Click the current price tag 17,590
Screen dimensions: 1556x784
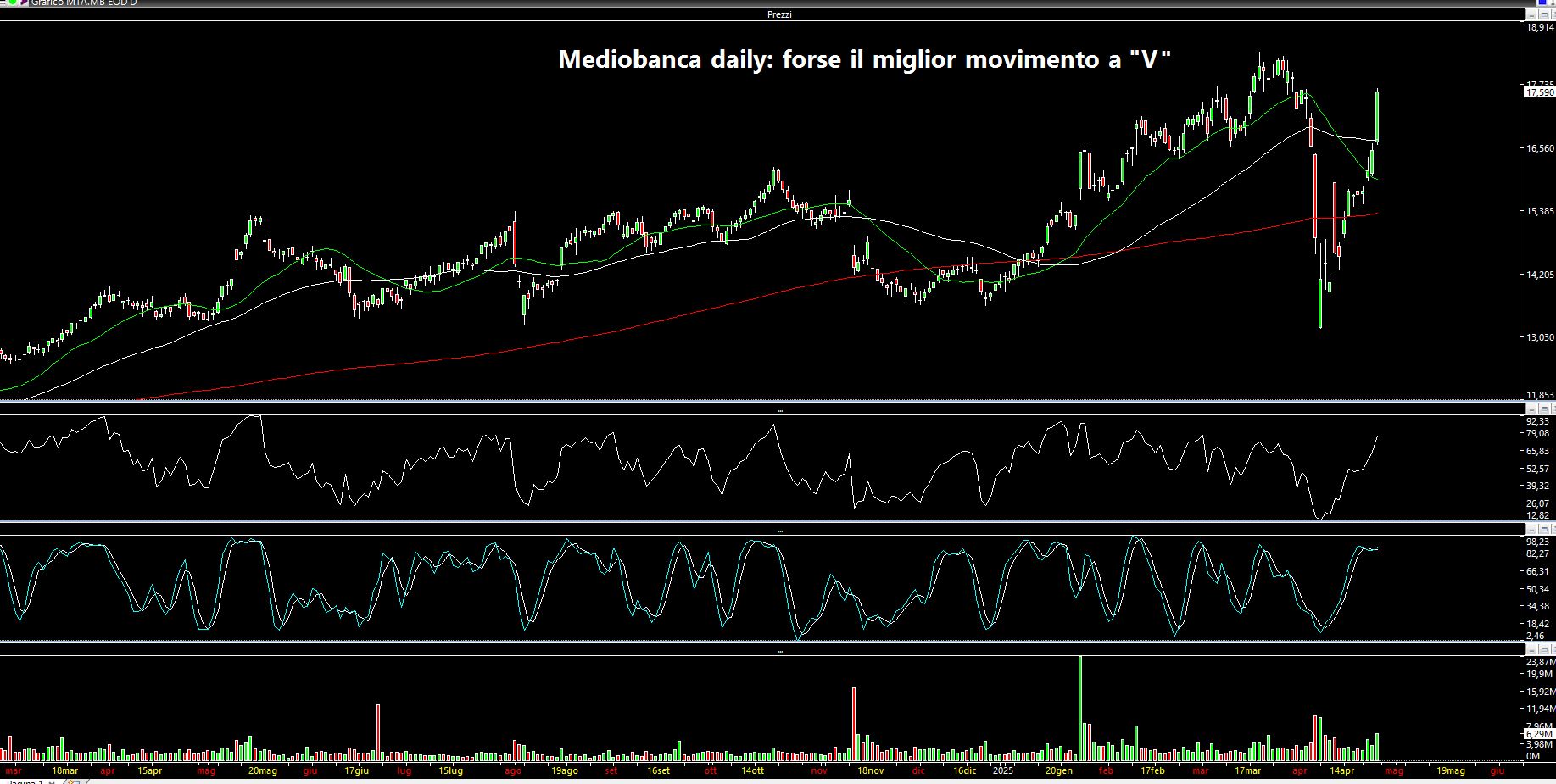pos(1539,92)
